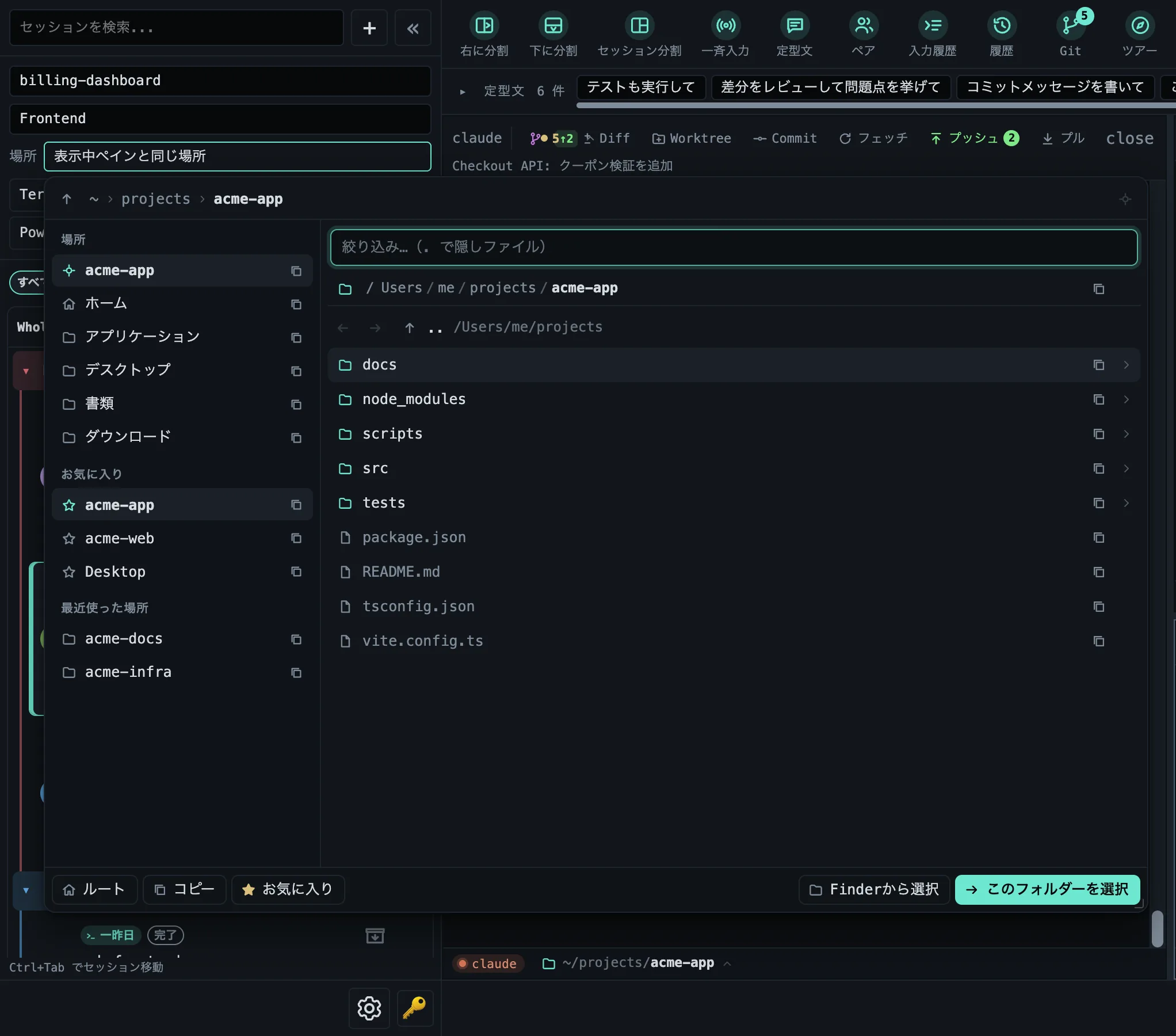Screen dimensions: 1176x1036
Task: Click the snippets horizontal scrollbar
Action: coord(875,105)
